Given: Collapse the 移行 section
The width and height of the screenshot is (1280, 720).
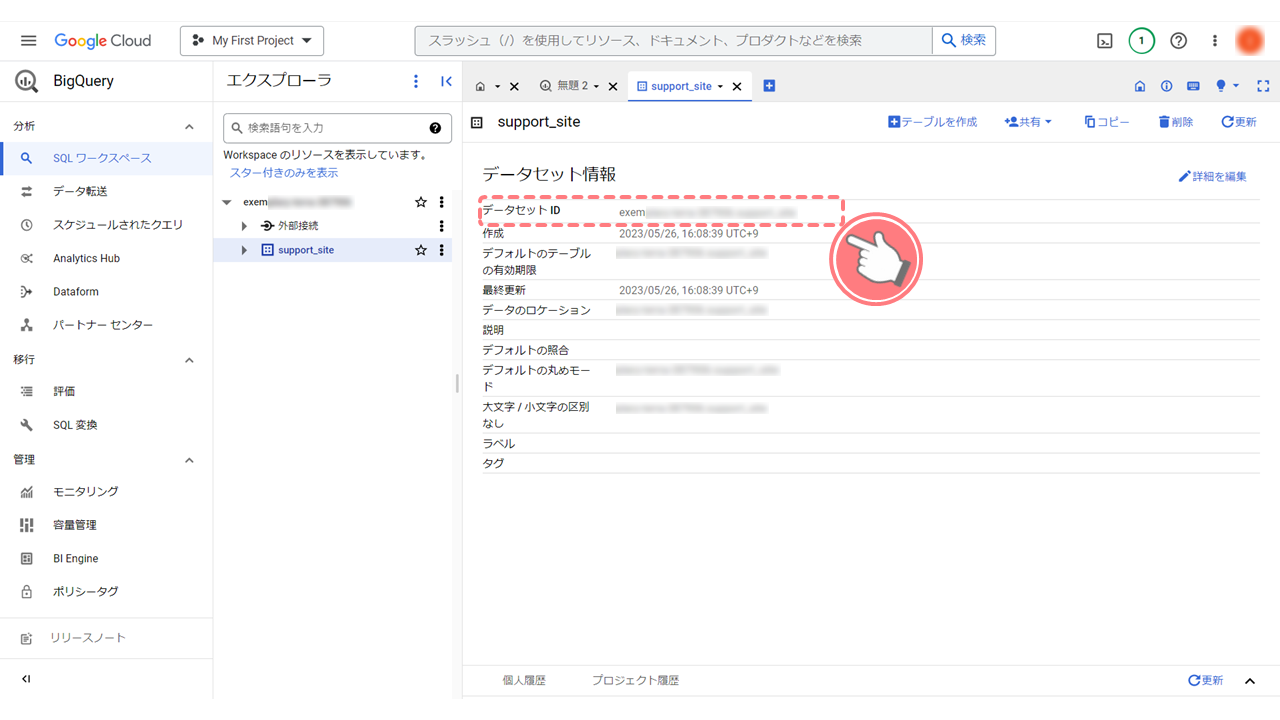Looking at the screenshot, I should [x=190, y=360].
